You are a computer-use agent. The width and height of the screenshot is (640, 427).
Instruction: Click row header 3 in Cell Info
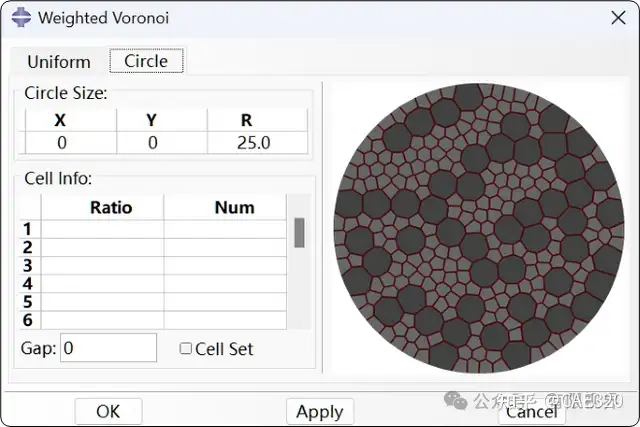(x=30, y=265)
